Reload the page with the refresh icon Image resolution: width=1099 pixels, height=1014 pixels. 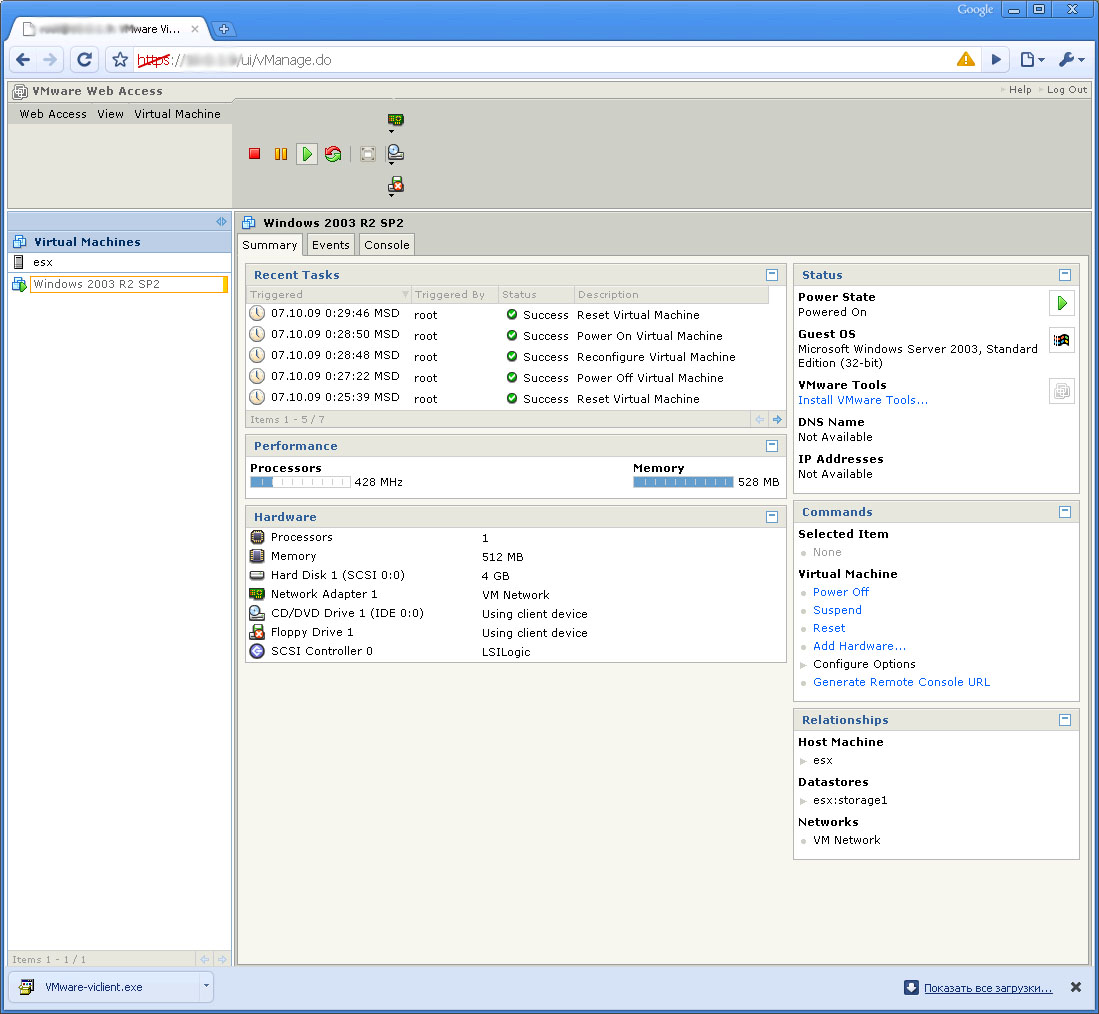pos(84,60)
